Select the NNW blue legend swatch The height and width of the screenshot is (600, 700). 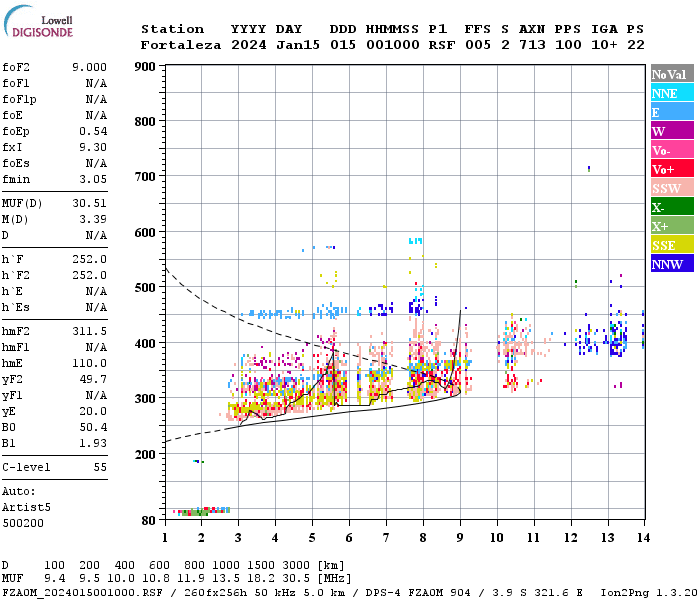pyautogui.click(x=672, y=264)
